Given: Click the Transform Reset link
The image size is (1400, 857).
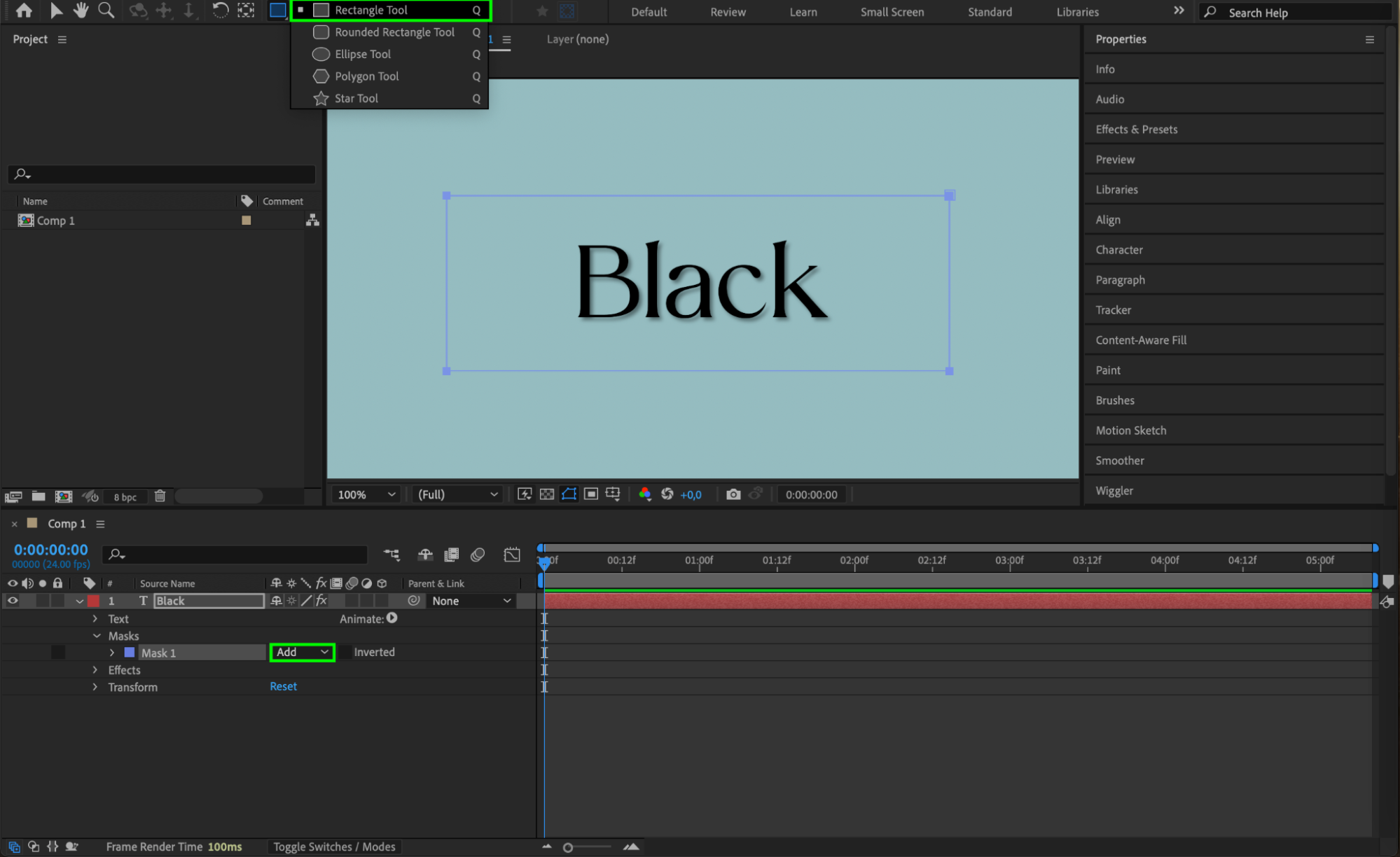Looking at the screenshot, I should pyautogui.click(x=283, y=686).
